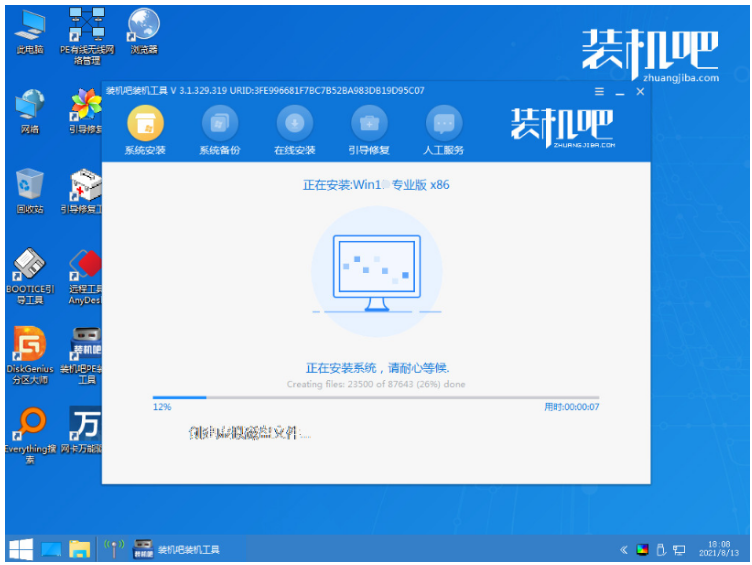Click the taskbar clock showing 18:08
Image resolution: width=752 pixels, height=565 pixels.
pos(723,549)
